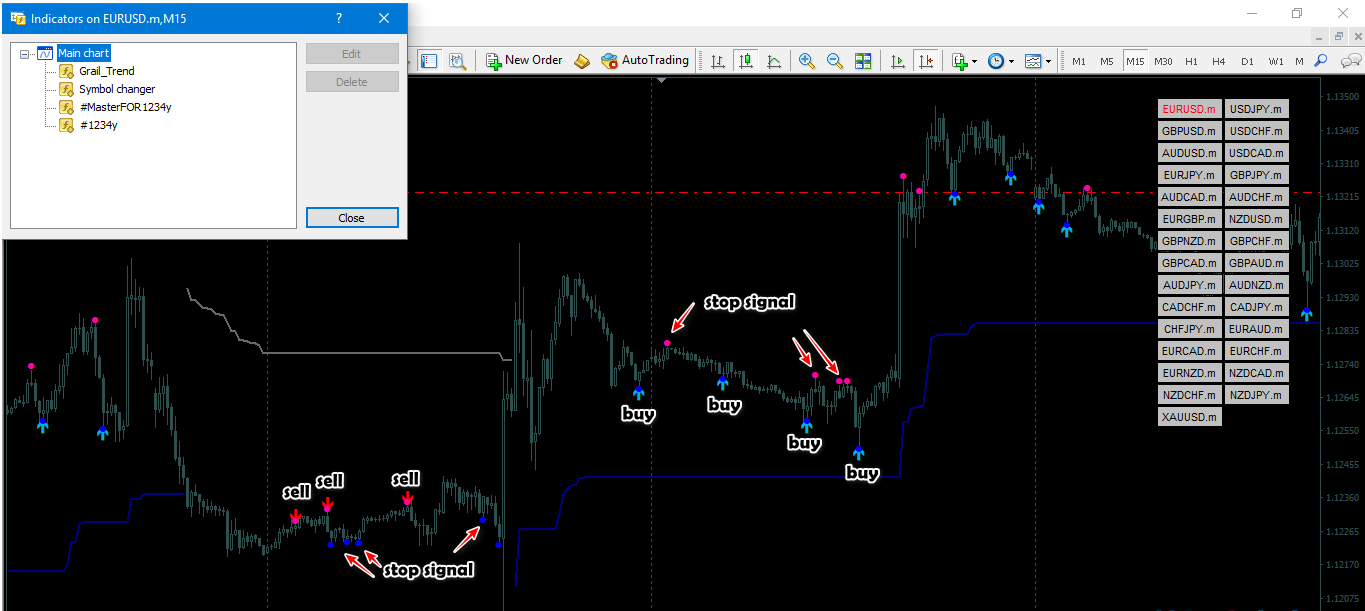Switch to line chart mode
This screenshot has width=1365, height=611.
pyautogui.click(x=774, y=61)
